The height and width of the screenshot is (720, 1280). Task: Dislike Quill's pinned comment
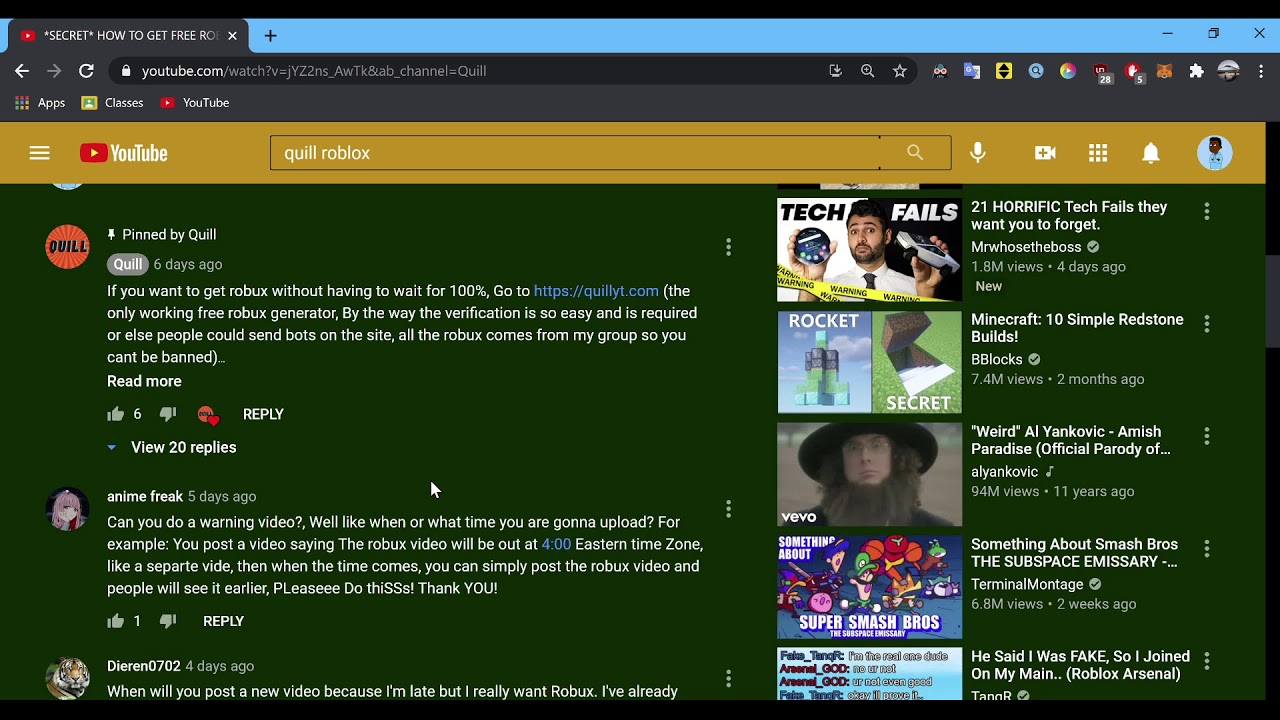pos(168,414)
